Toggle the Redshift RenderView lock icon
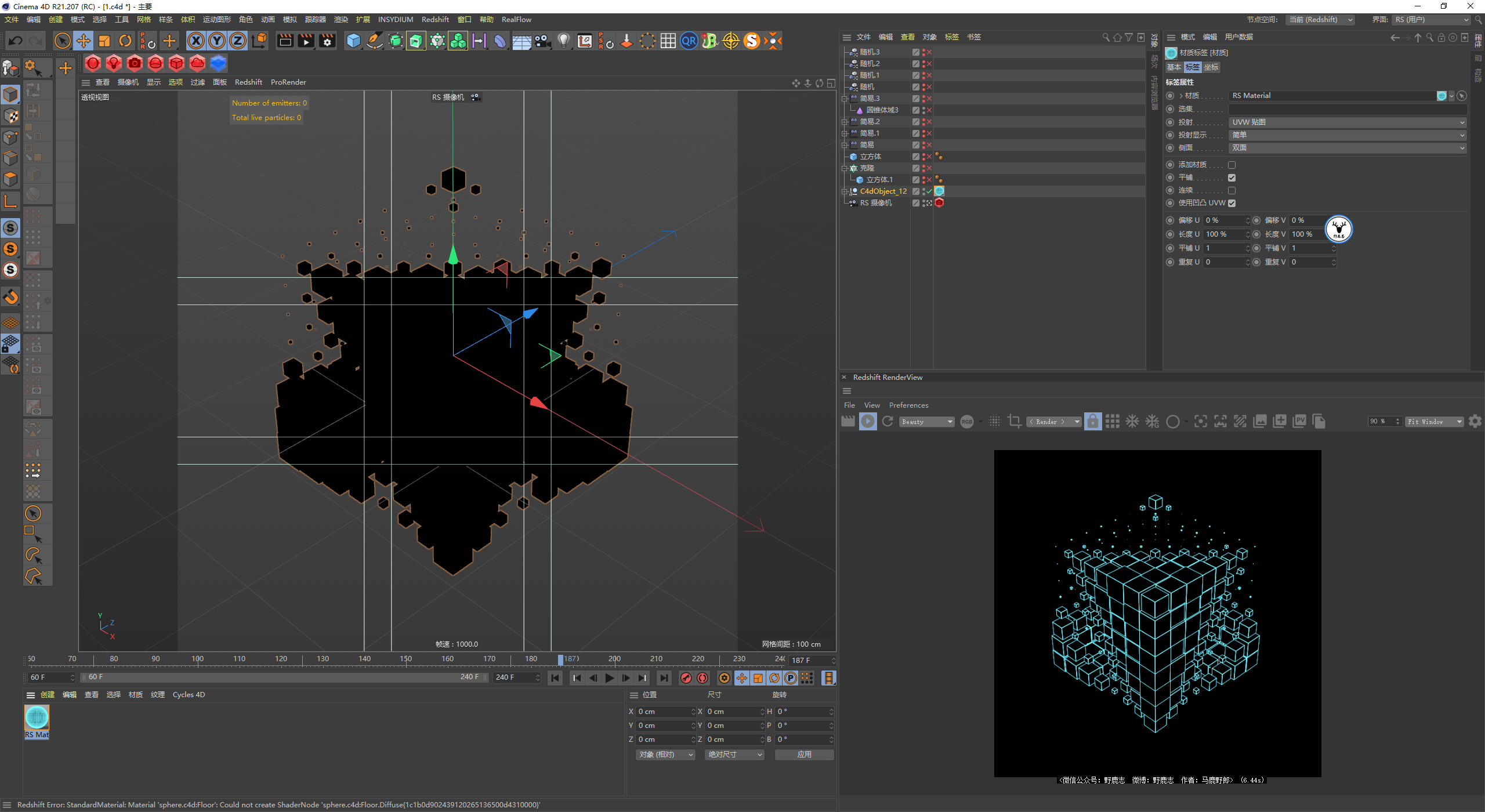The image size is (1485, 812). point(1093,421)
